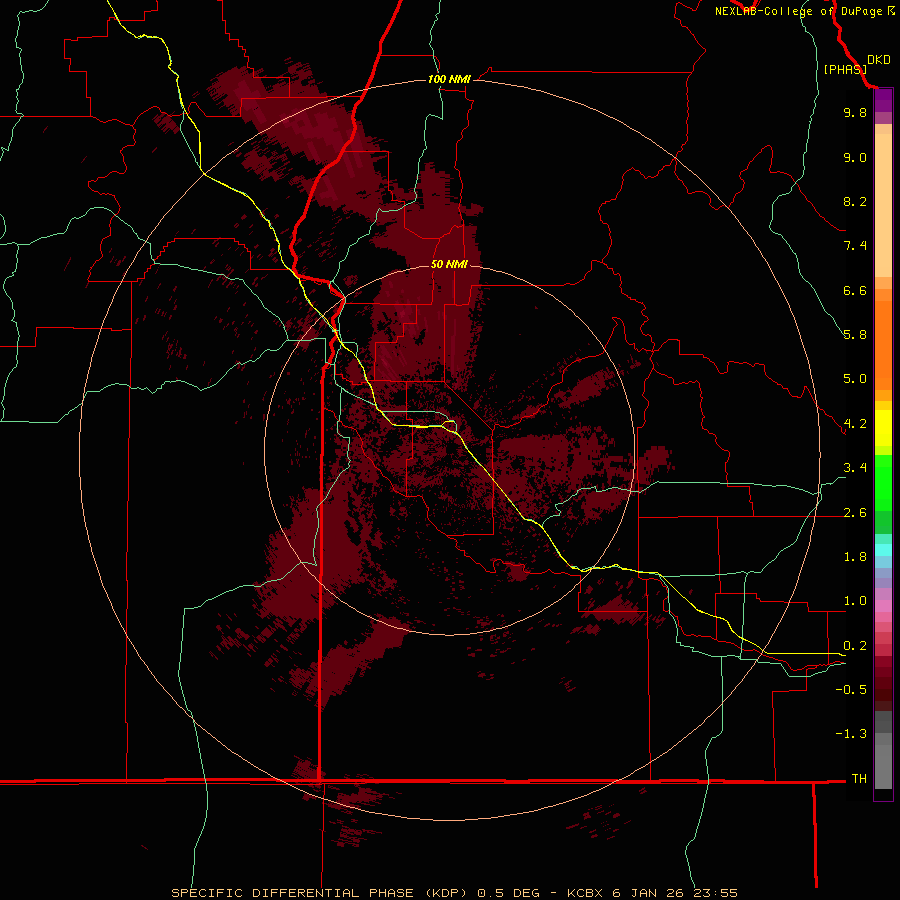Click the -0.5 scale value
Viewport: 900px width, 900px height.
[x=851, y=690]
